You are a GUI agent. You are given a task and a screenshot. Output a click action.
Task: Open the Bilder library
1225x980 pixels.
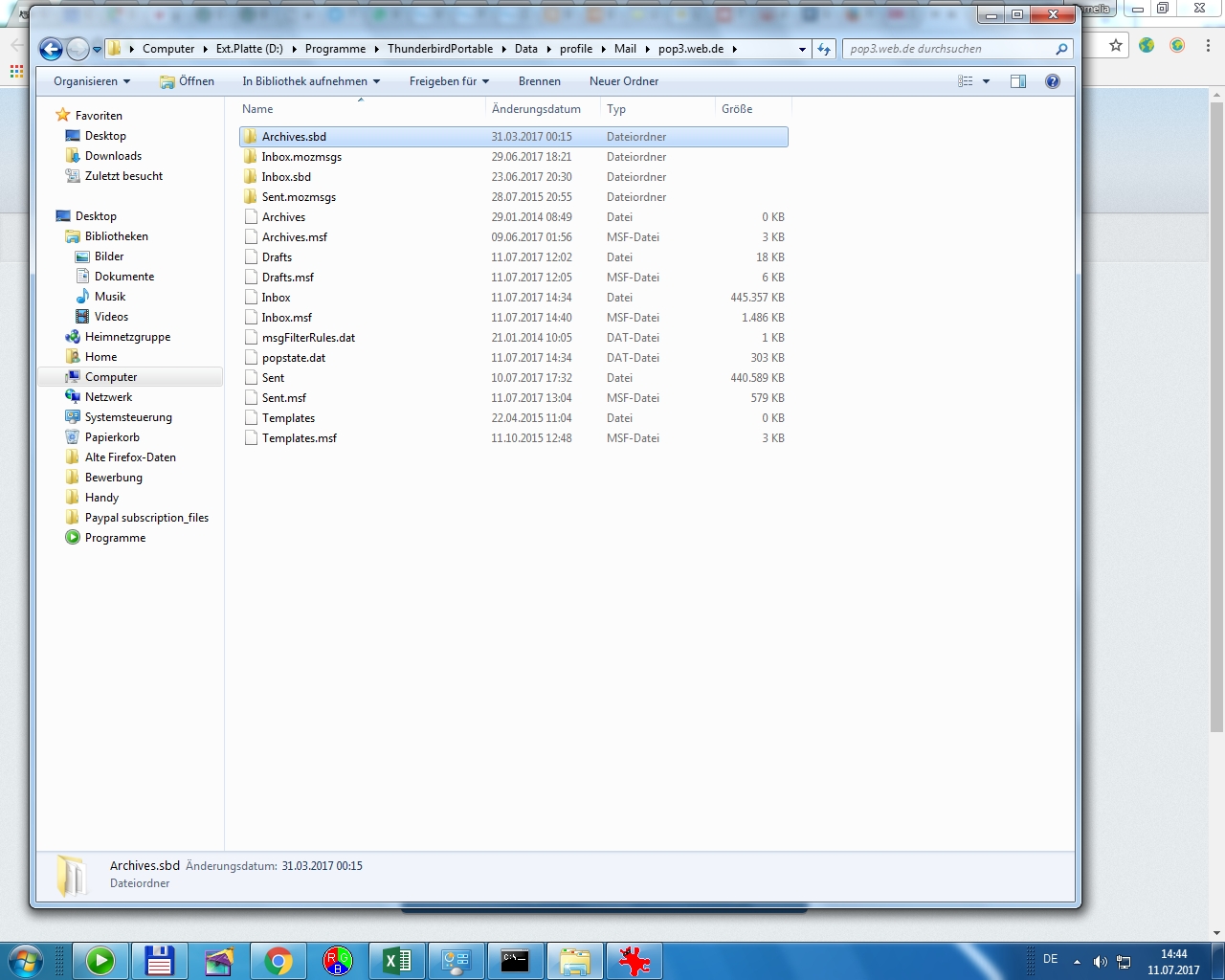(109, 256)
